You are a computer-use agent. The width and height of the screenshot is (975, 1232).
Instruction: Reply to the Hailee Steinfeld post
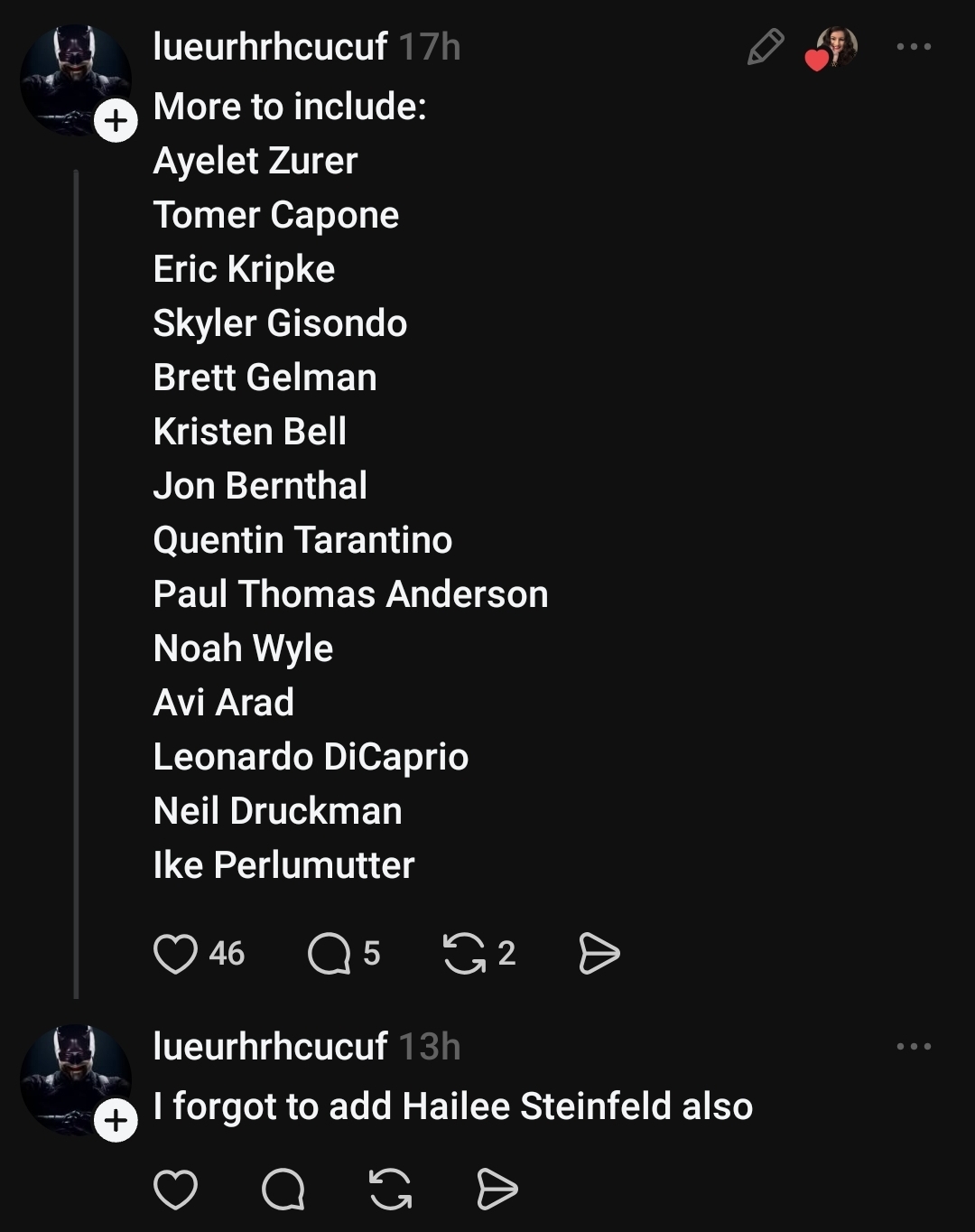tap(283, 1189)
